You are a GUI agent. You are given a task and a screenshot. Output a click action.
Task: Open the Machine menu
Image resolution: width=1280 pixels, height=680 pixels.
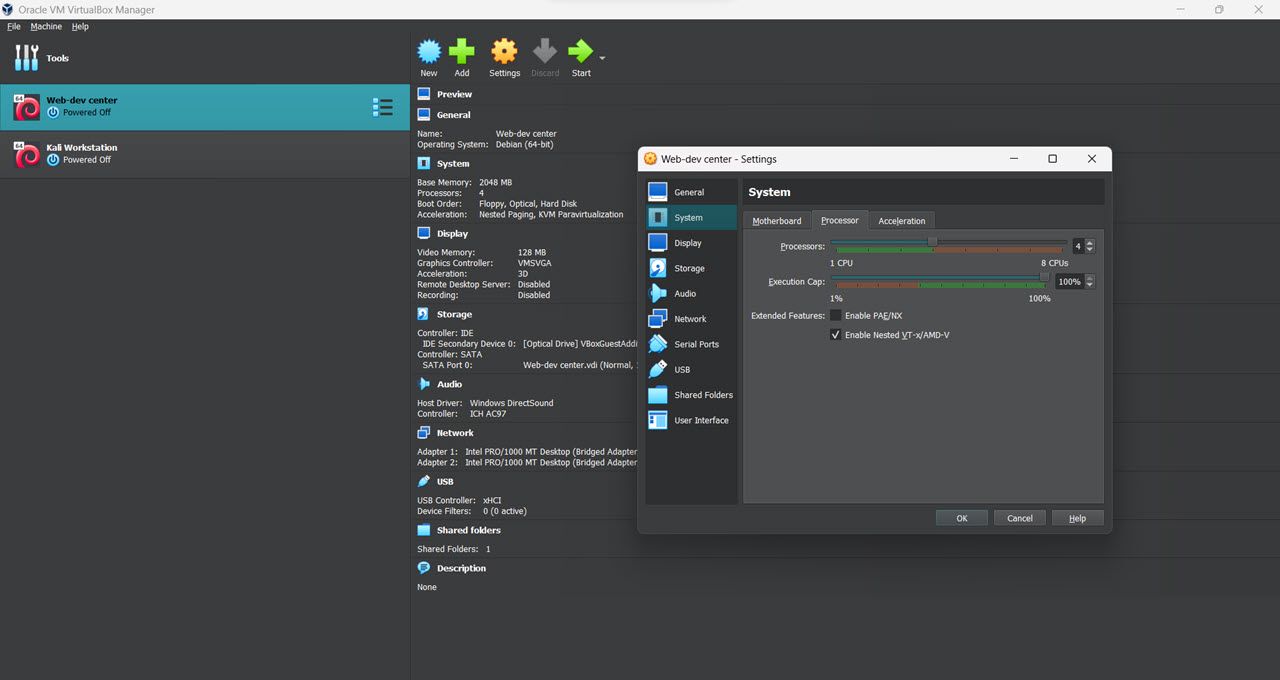coord(45,26)
